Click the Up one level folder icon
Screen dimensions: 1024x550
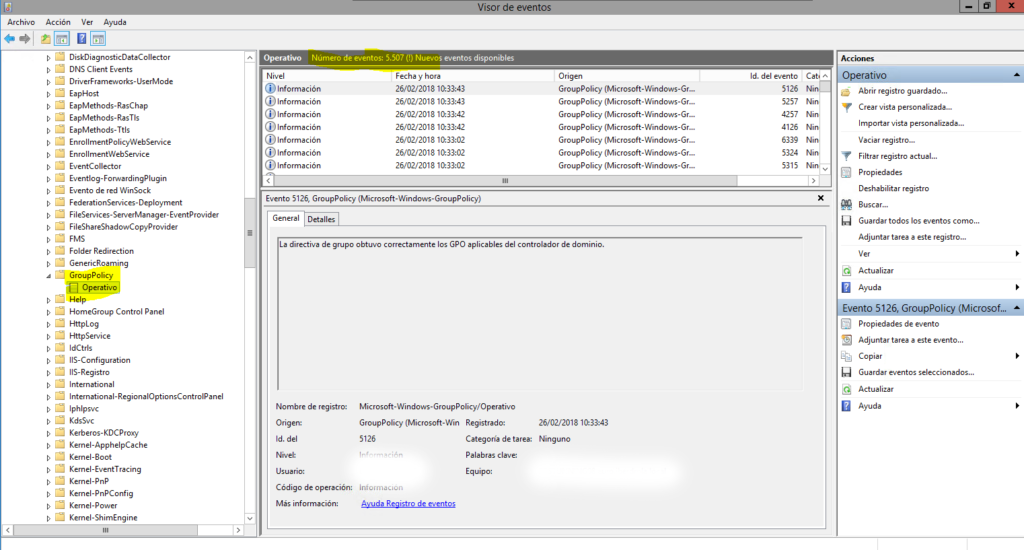pyautogui.click(x=45, y=39)
